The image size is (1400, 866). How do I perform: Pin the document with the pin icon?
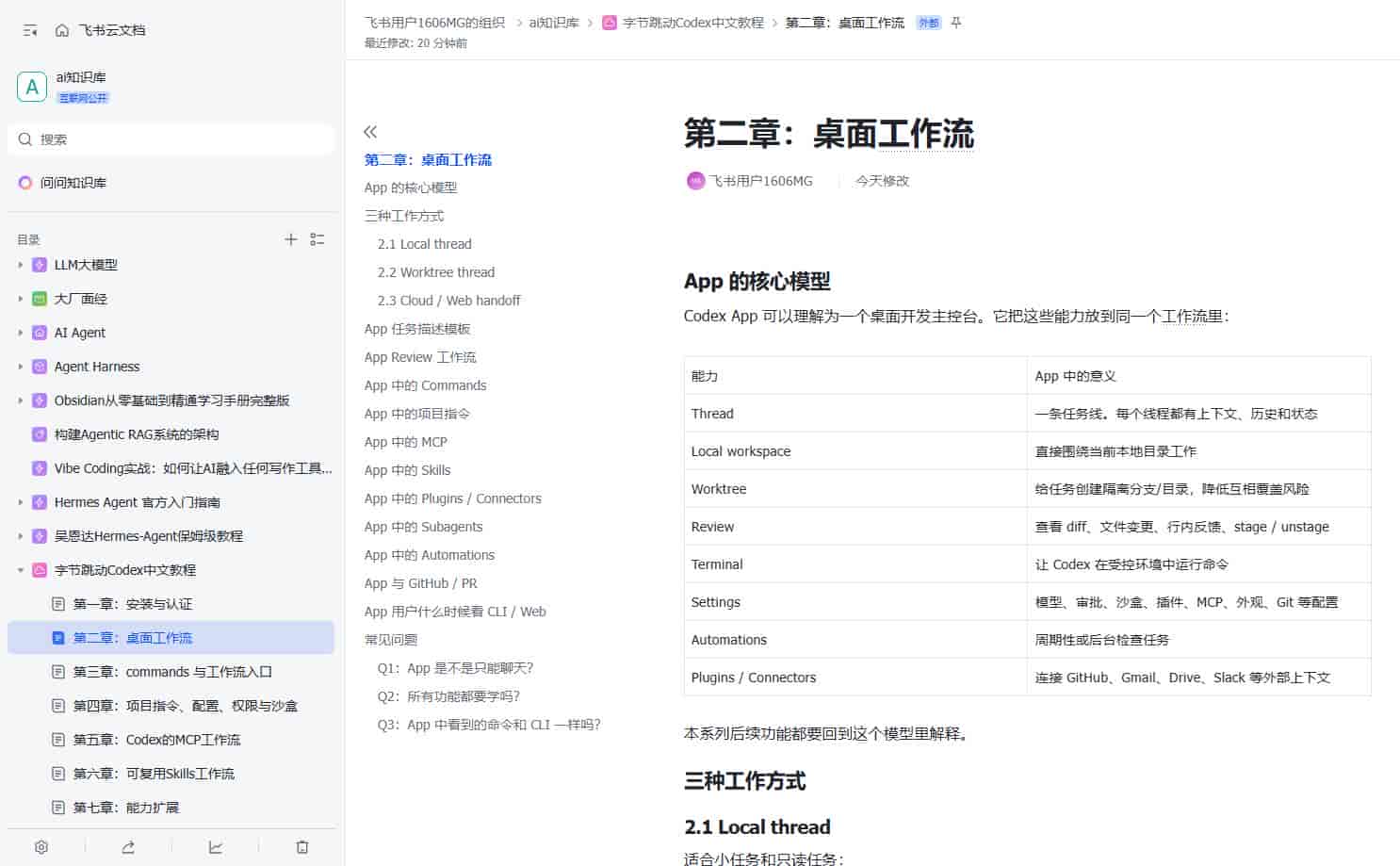pos(956,23)
